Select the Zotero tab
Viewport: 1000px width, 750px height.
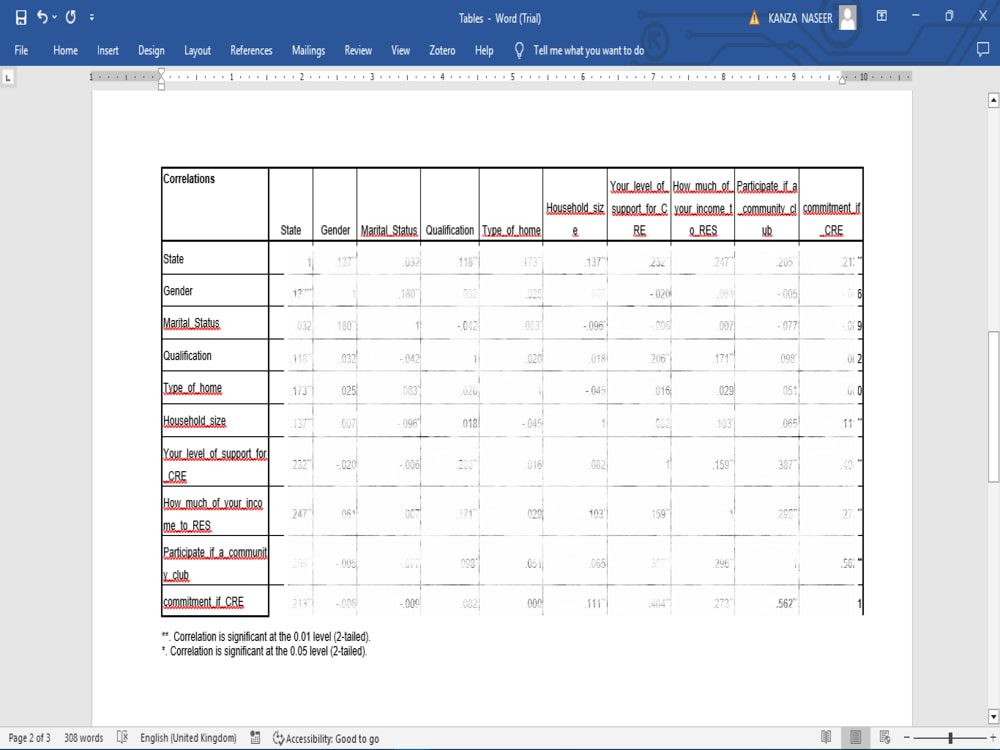(442, 50)
